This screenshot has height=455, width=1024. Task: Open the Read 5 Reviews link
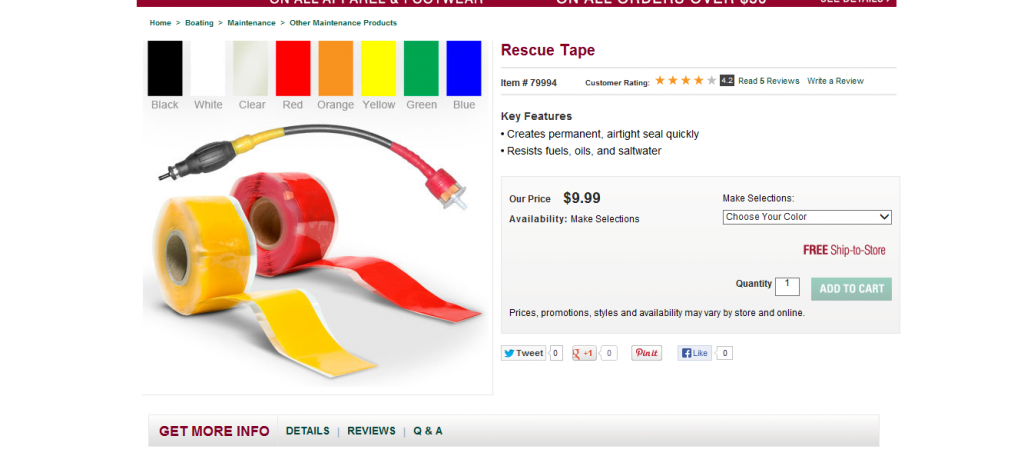(769, 81)
